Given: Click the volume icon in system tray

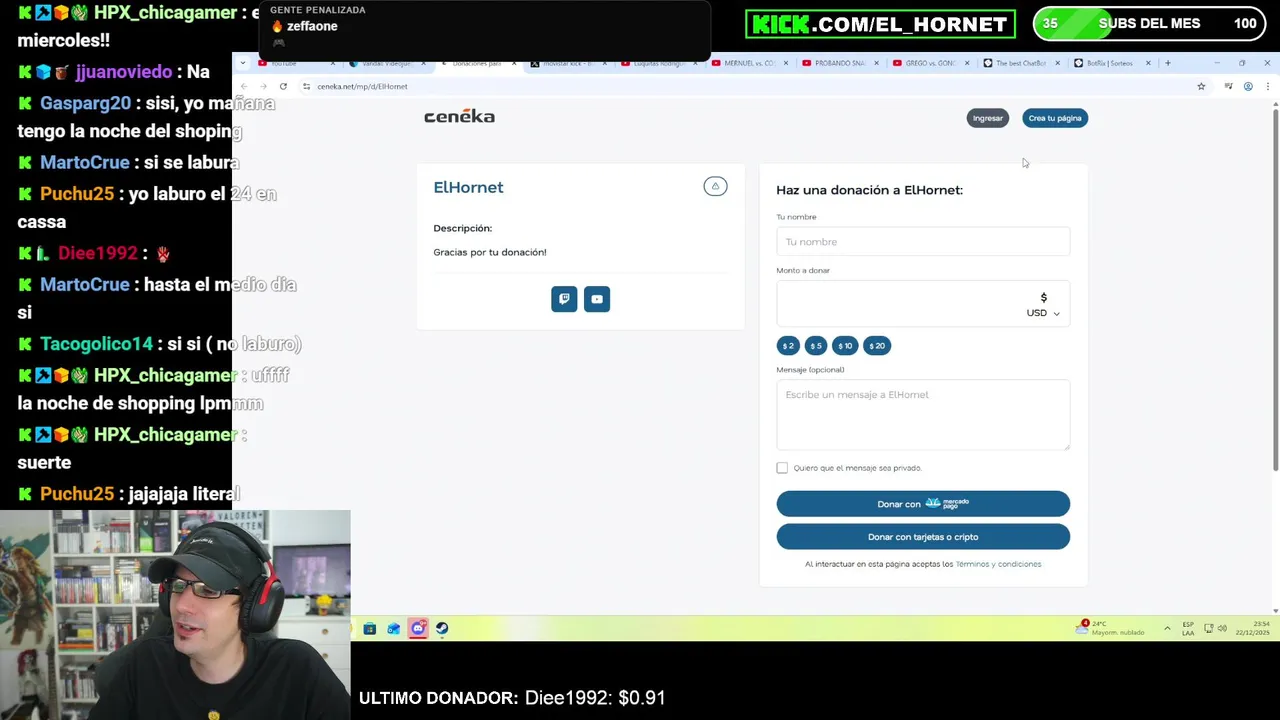Looking at the screenshot, I should click(x=1222, y=628).
